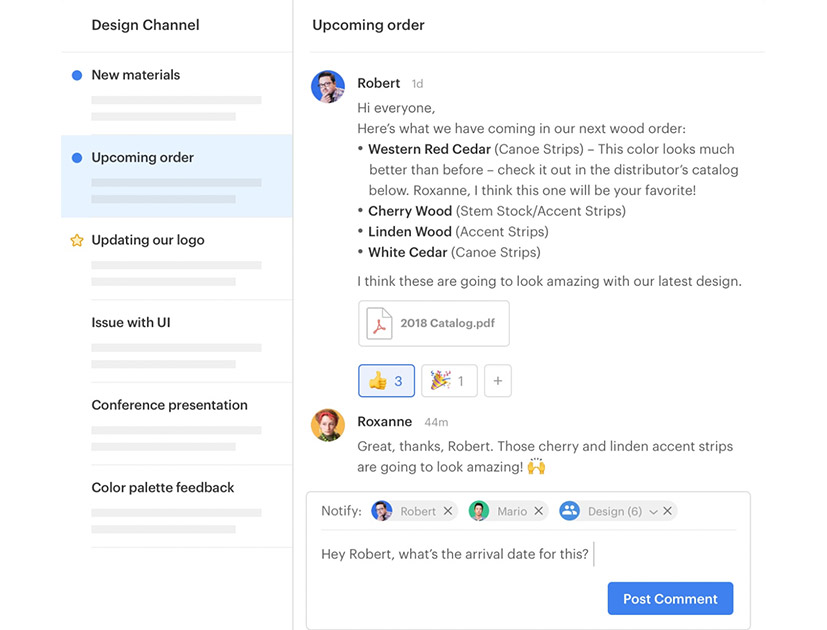Open the New materials thread

pyautogui.click(x=177, y=94)
